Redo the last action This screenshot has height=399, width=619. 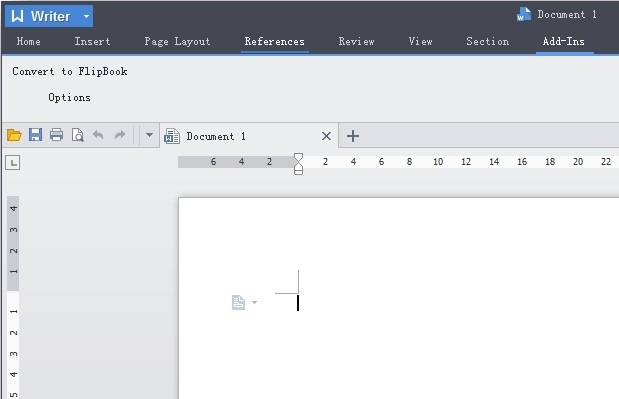tap(120, 135)
